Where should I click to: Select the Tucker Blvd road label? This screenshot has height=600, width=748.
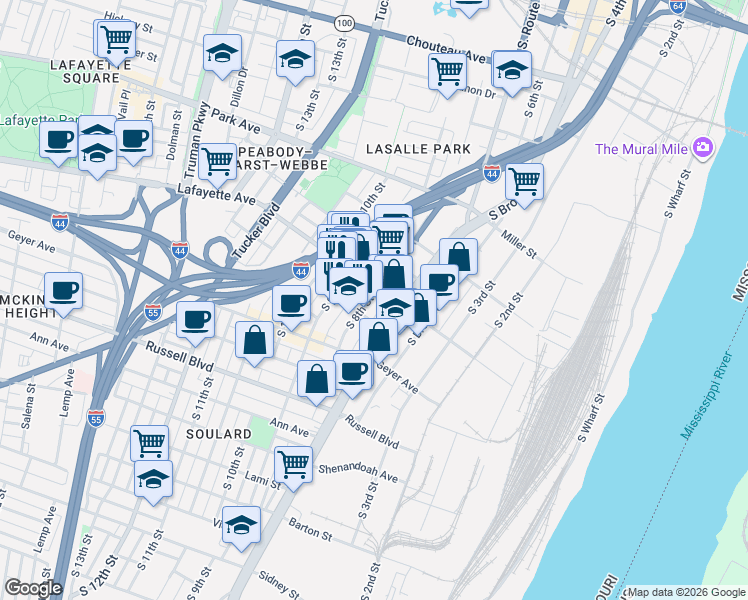tap(257, 230)
